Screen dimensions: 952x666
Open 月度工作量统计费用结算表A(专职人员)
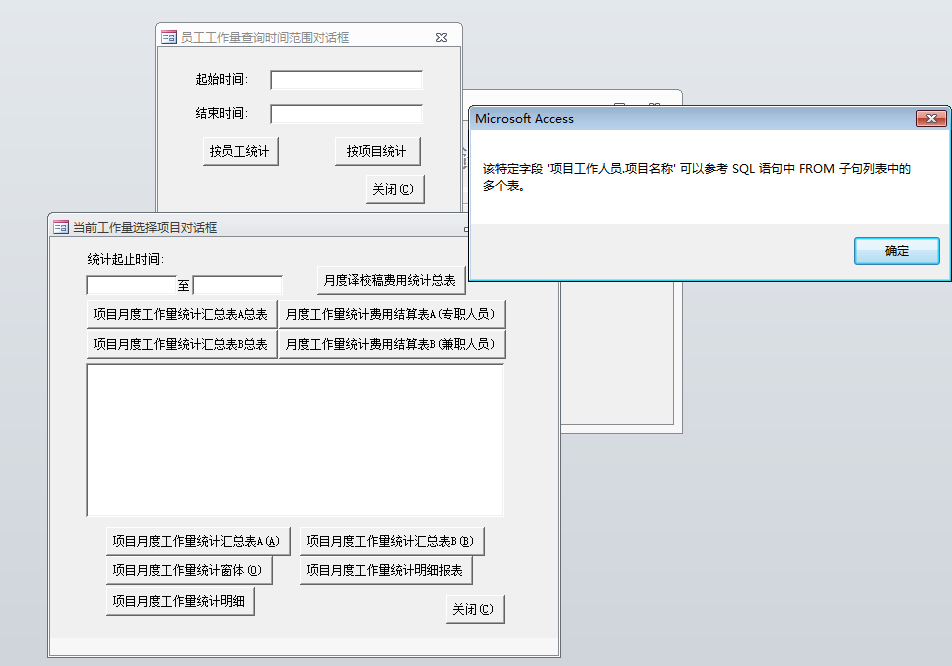coord(392,314)
